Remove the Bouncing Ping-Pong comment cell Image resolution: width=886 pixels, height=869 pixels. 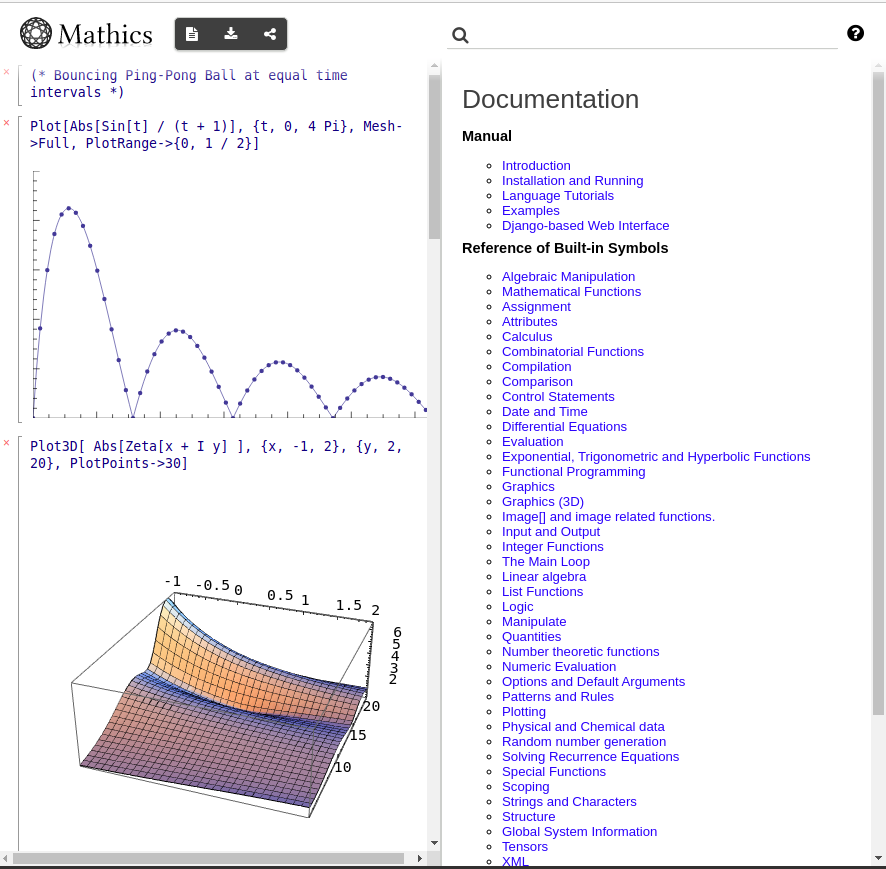click(x=6, y=72)
